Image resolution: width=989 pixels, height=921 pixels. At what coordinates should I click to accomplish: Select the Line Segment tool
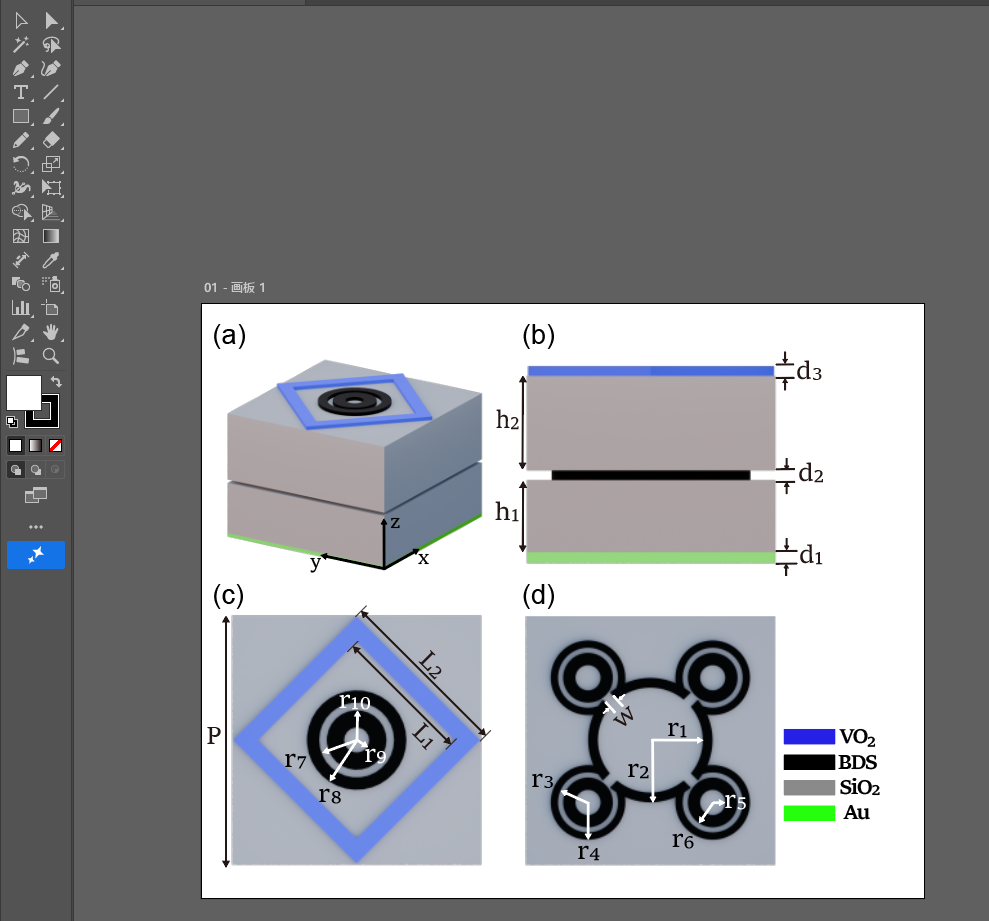point(51,93)
